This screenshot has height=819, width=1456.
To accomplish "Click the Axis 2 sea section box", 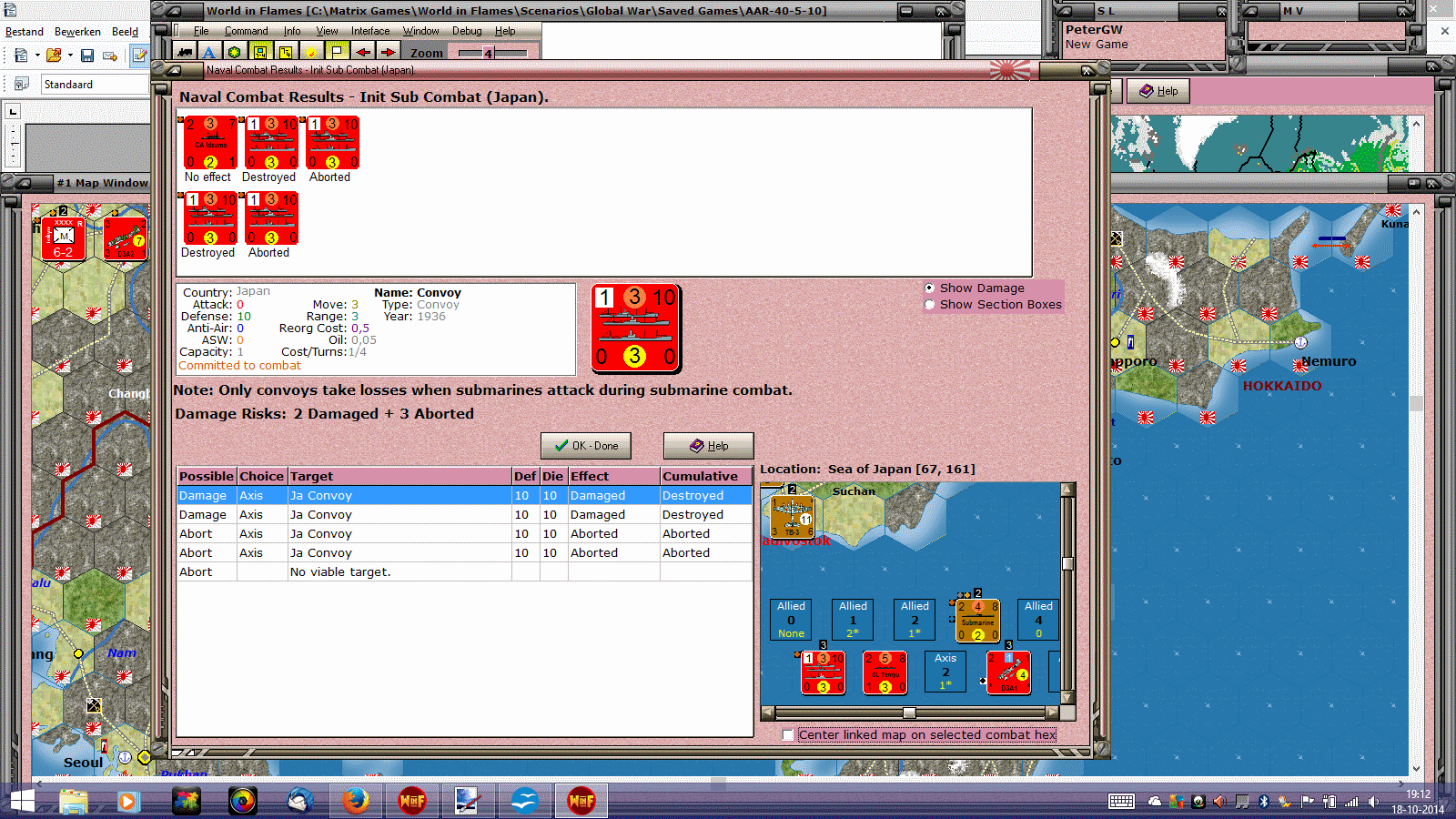I will (945, 672).
